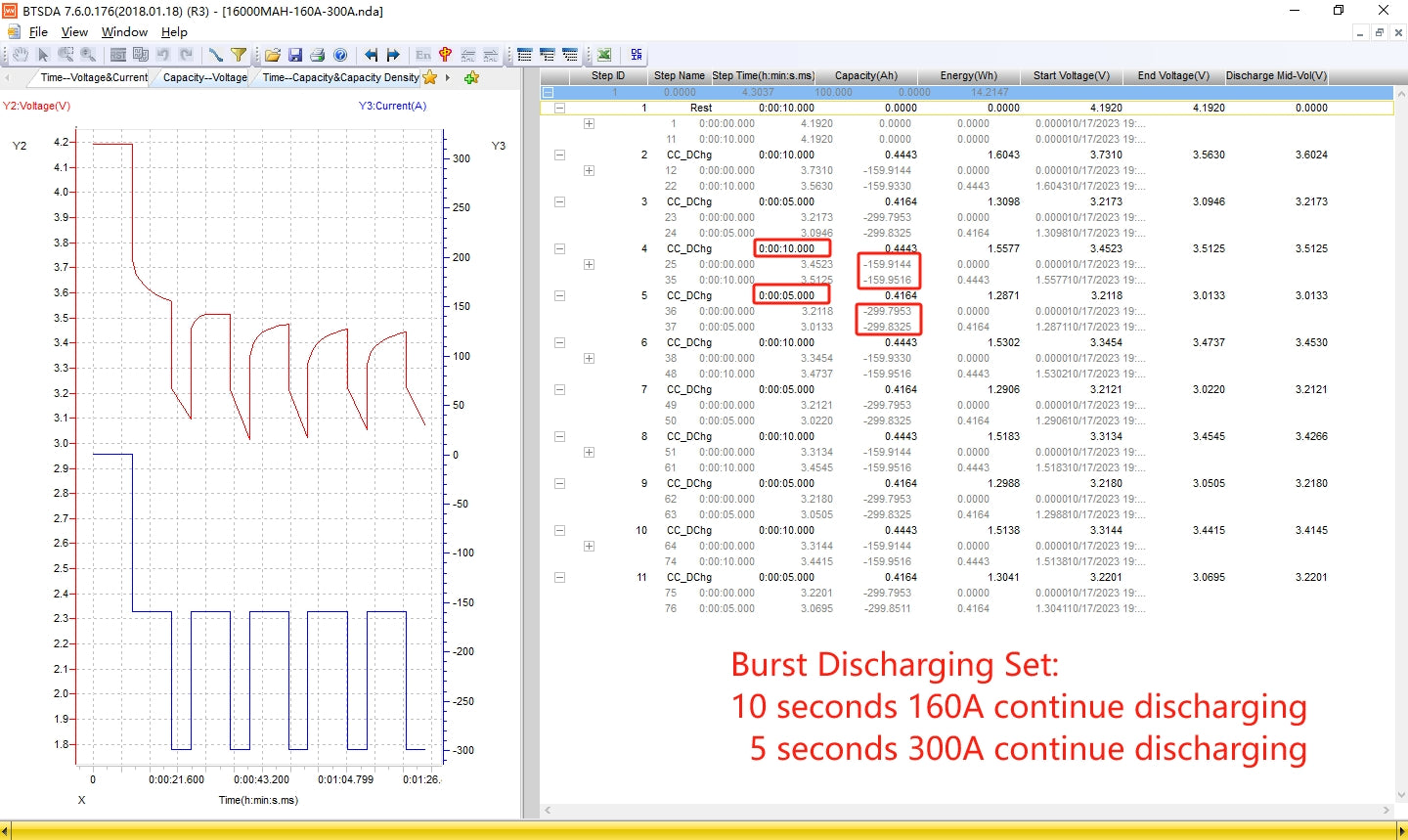The image size is (1408, 840).
Task: Open the curve line settings tool
Action: pyautogui.click(x=215, y=55)
